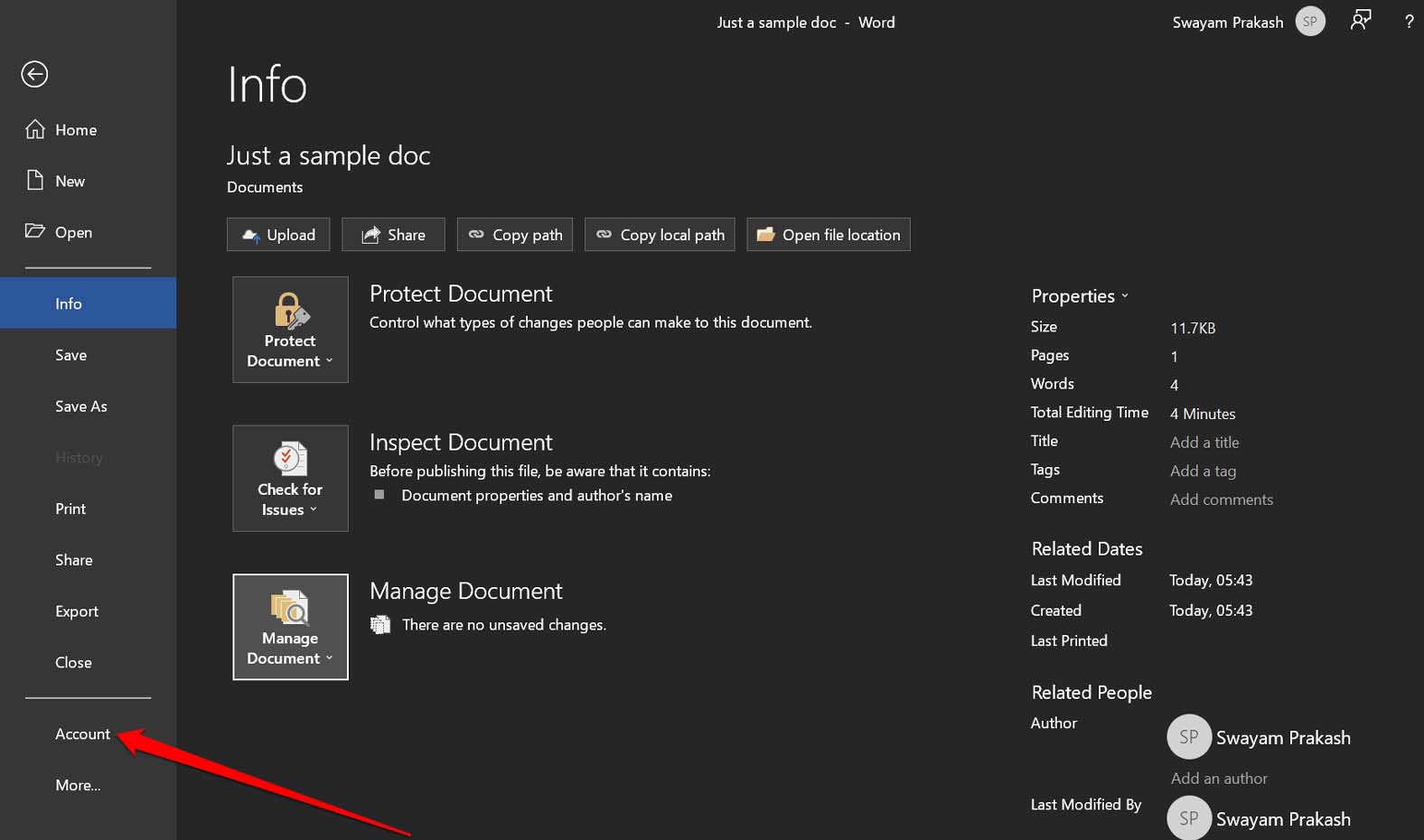Expand the Properties dropdown
Image resolution: width=1424 pixels, height=840 pixels.
click(1080, 296)
